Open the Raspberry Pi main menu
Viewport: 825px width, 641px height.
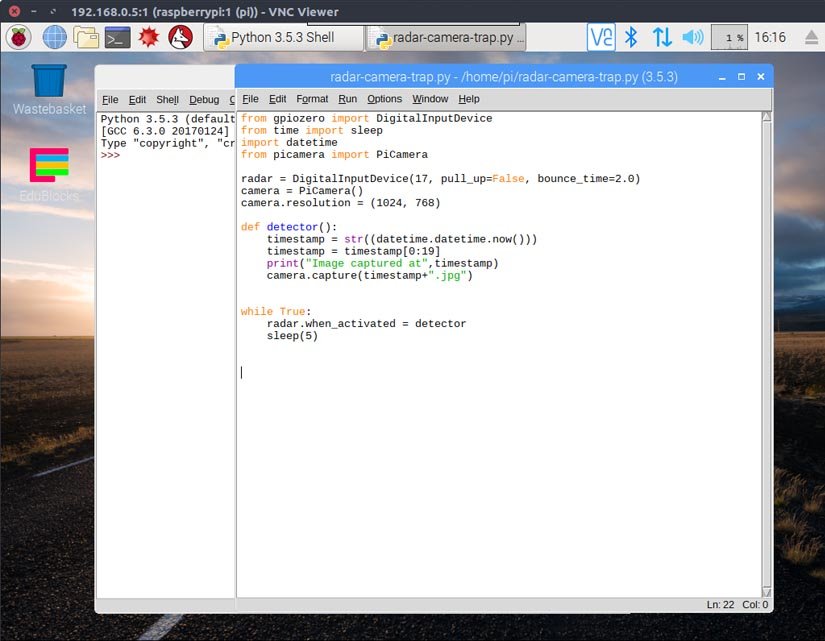tap(19, 38)
